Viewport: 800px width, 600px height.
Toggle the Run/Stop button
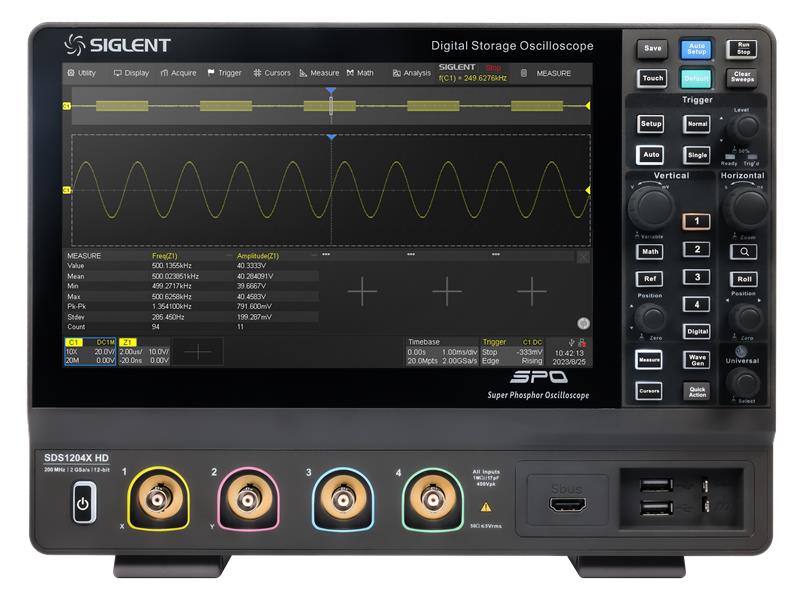pyautogui.click(x=743, y=48)
